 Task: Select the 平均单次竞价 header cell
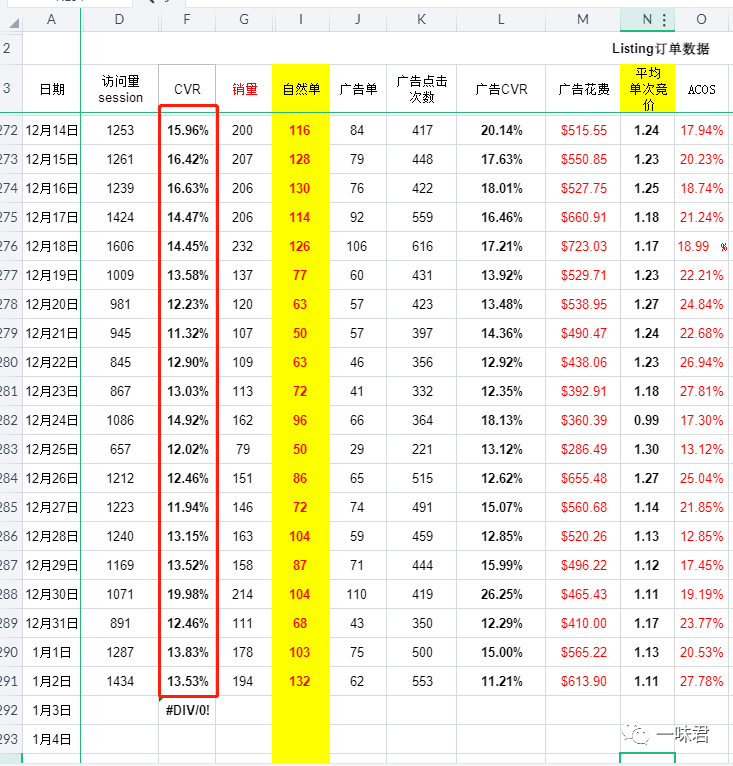[x=647, y=89]
